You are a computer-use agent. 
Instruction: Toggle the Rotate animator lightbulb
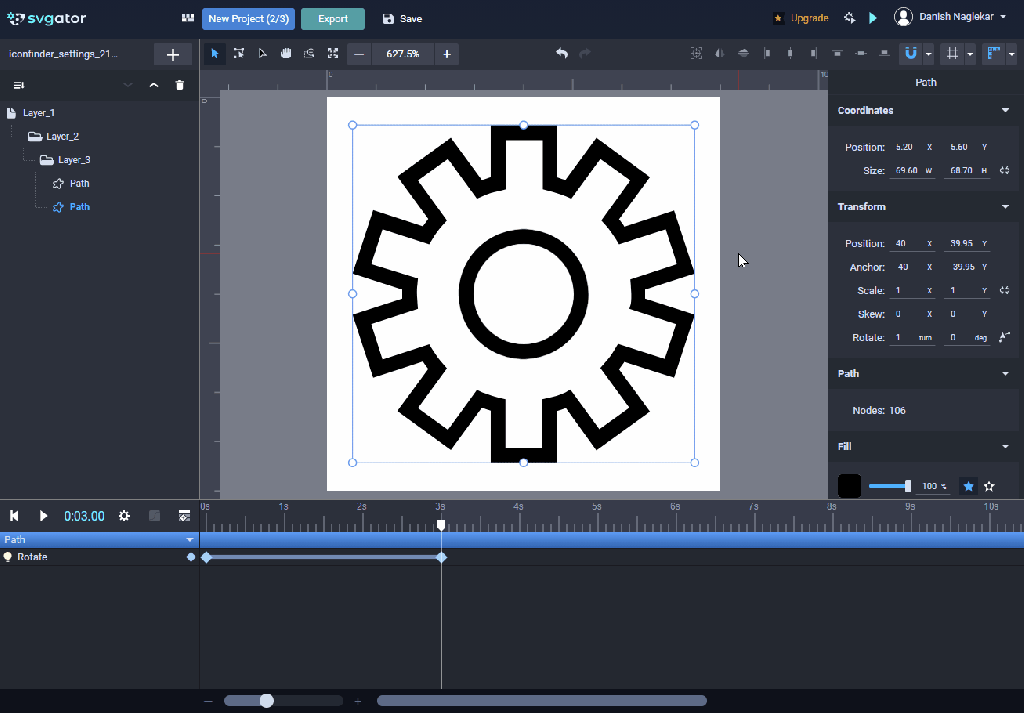pos(8,557)
